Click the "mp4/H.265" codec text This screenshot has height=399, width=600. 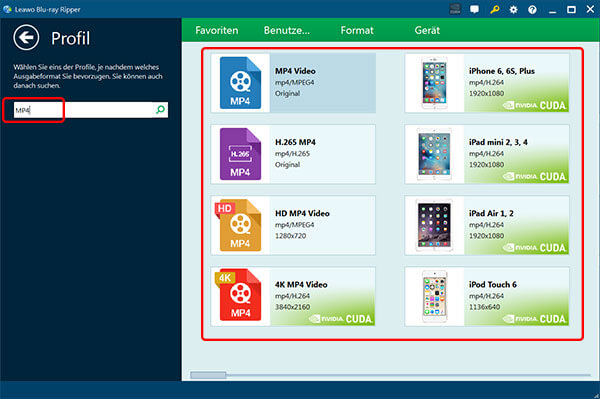tap(292, 153)
